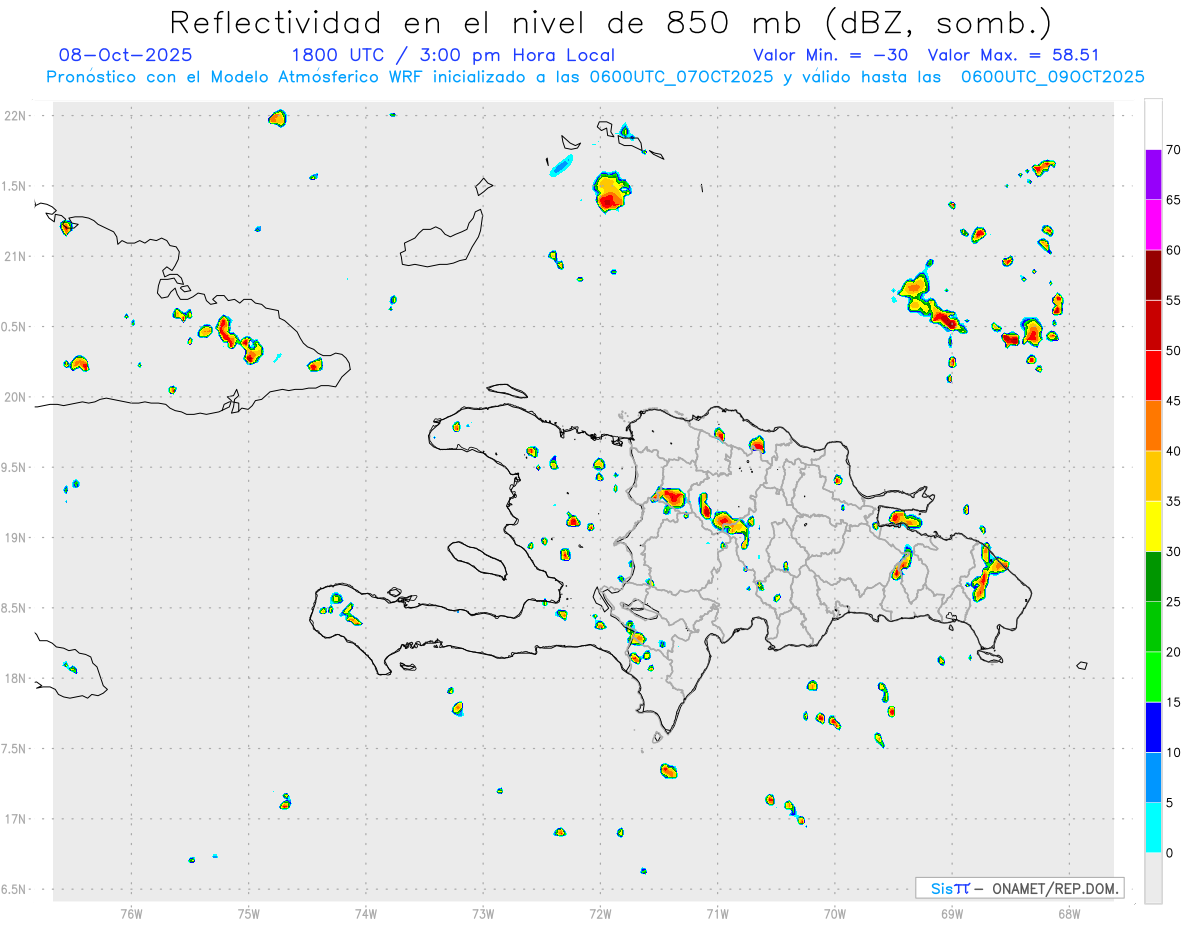Click the colorbar value label "30"
Image resolution: width=1200 pixels, height=927 pixels.
pyautogui.click(x=1174, y=552)
